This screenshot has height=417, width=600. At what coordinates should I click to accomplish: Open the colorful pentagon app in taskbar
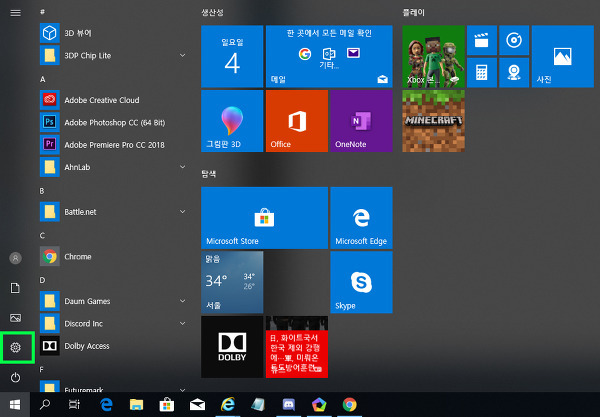pos(319,404)
